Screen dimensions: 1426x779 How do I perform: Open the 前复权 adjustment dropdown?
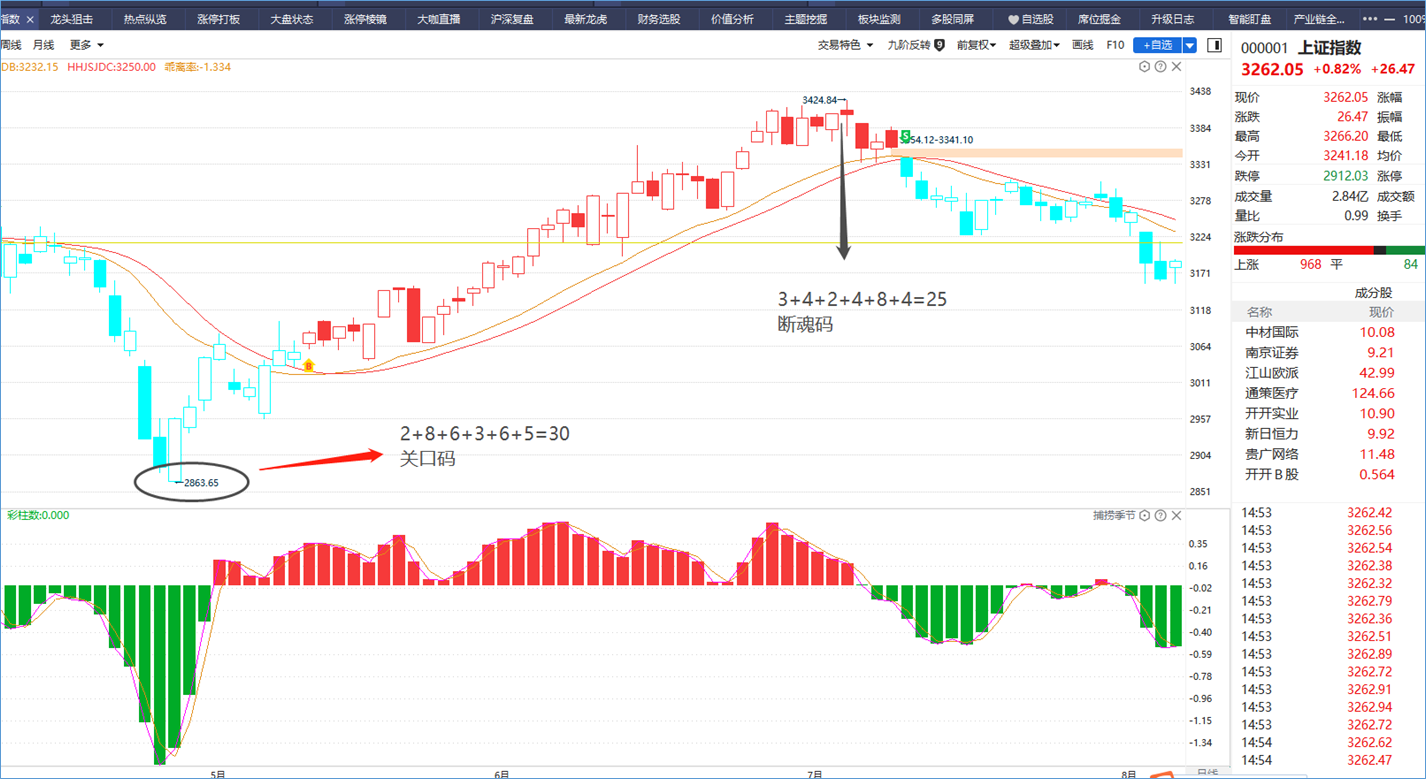click(976, 45)
